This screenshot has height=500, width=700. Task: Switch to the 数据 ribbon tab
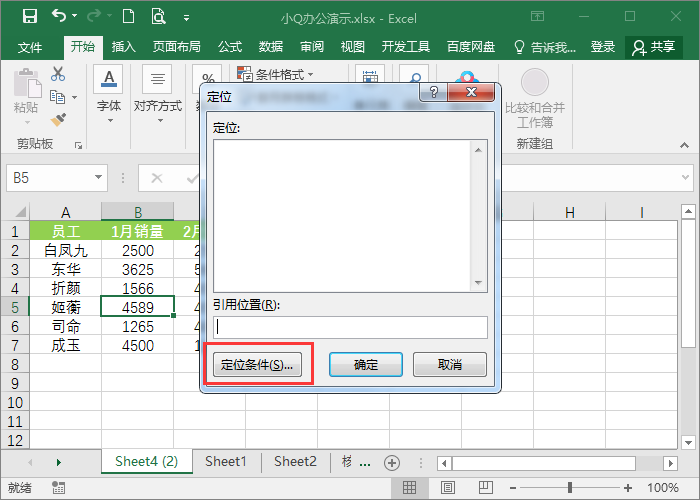(271, 46)
